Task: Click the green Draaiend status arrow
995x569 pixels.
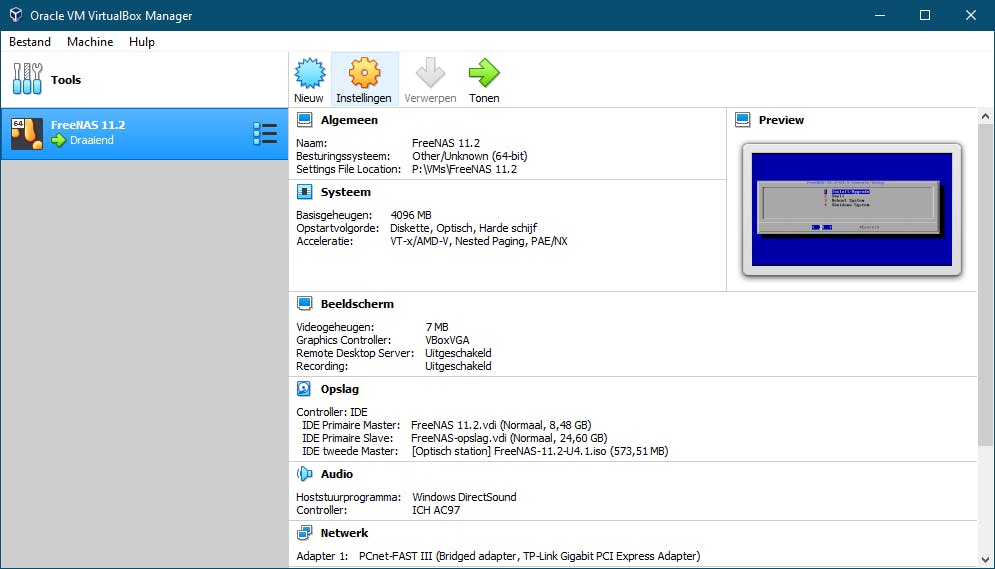Action: coord(58,140)
